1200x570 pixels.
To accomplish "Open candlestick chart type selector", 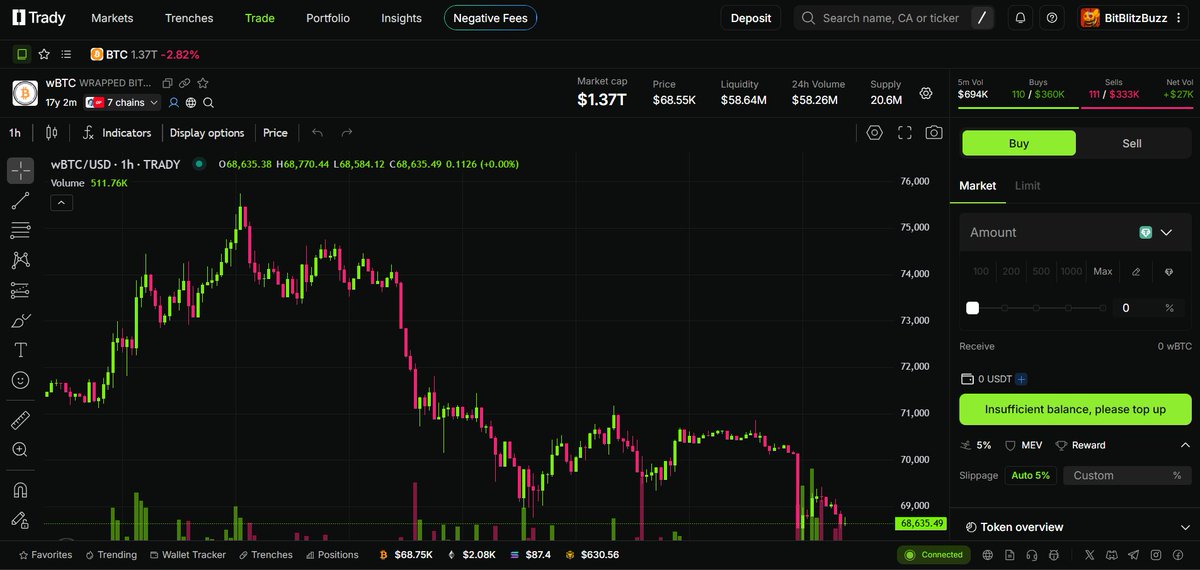I will point(52,132).
